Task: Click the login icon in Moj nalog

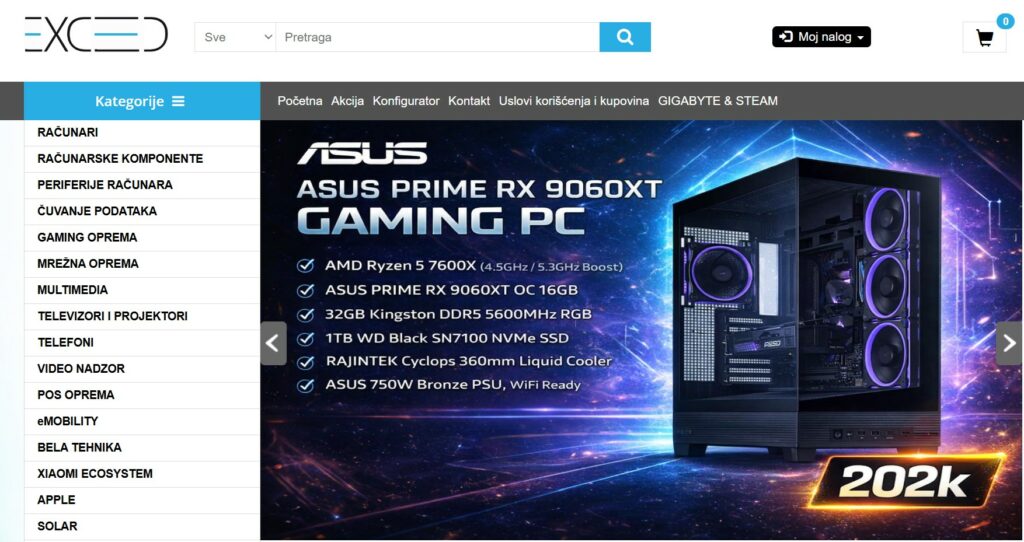Action: click(786, 37)
